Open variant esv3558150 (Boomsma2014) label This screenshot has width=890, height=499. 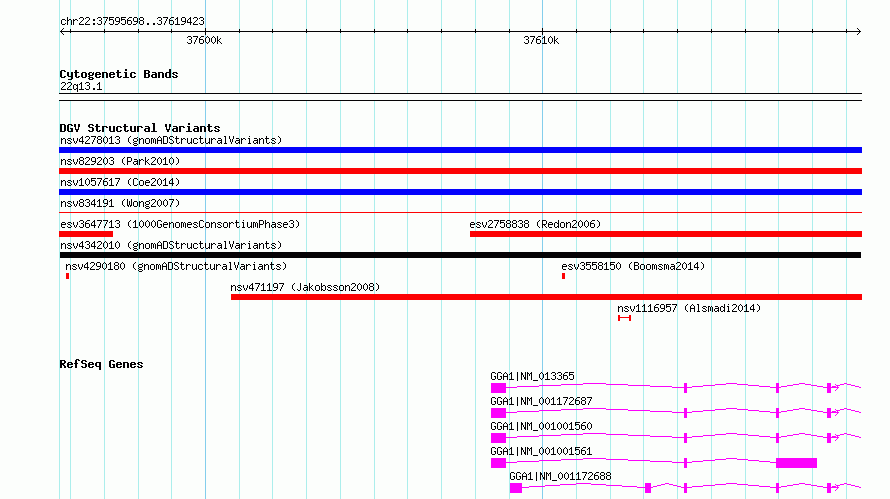pyautogui.click(x=633, y=266)
